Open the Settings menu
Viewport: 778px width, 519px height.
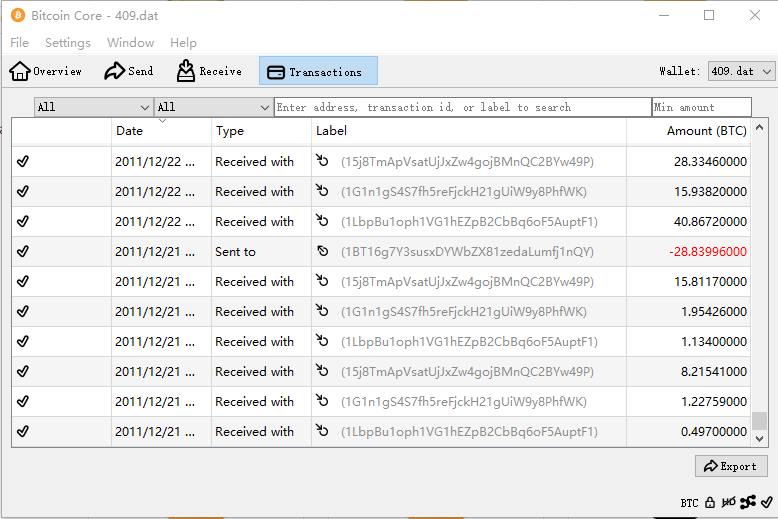67,43
